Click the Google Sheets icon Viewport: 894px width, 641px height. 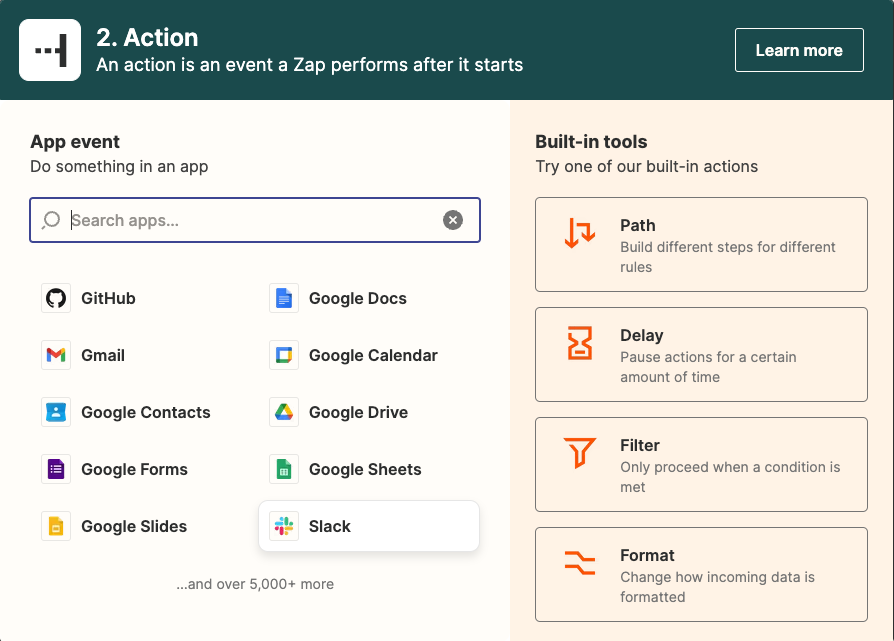(x=284, y=469)
